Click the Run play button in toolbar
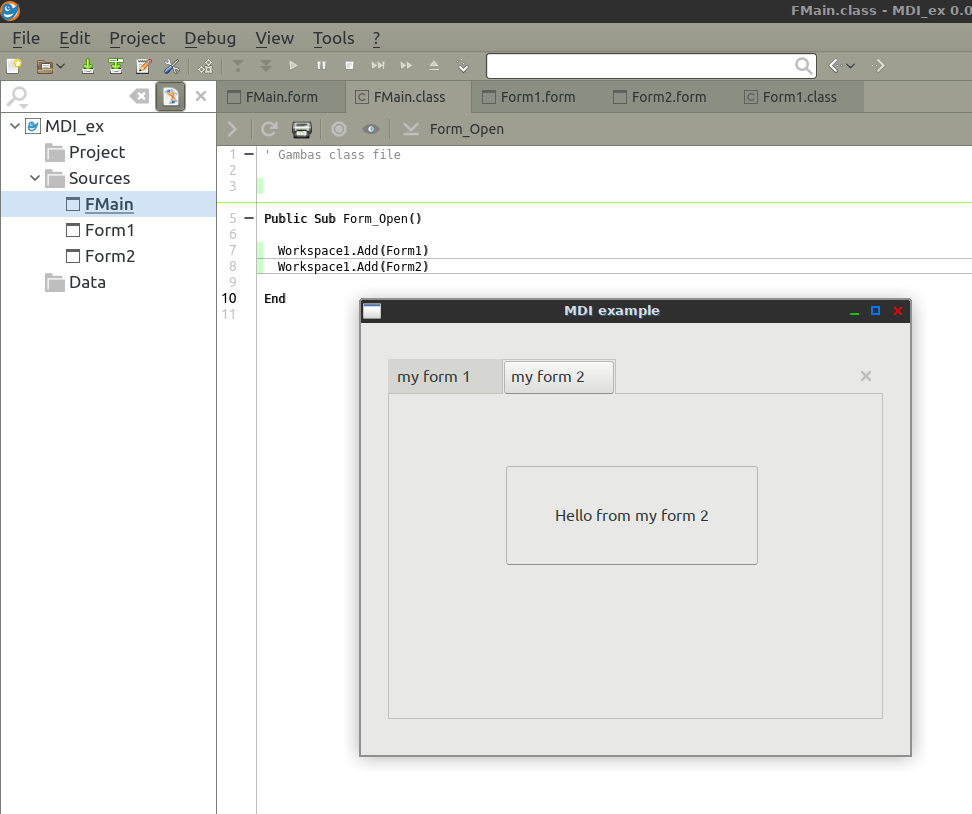Image resolution: width=972 pixels, height=814 pixels. tap(293, 66)
